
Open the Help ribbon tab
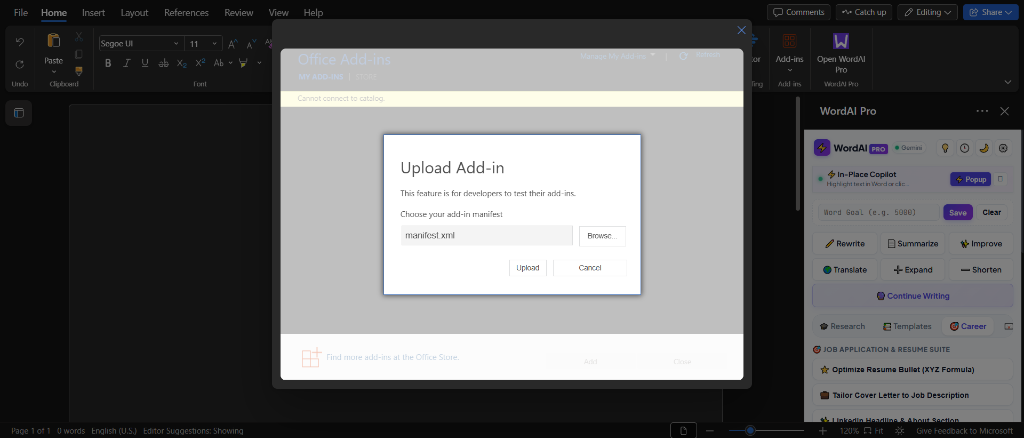click(313, 12)
